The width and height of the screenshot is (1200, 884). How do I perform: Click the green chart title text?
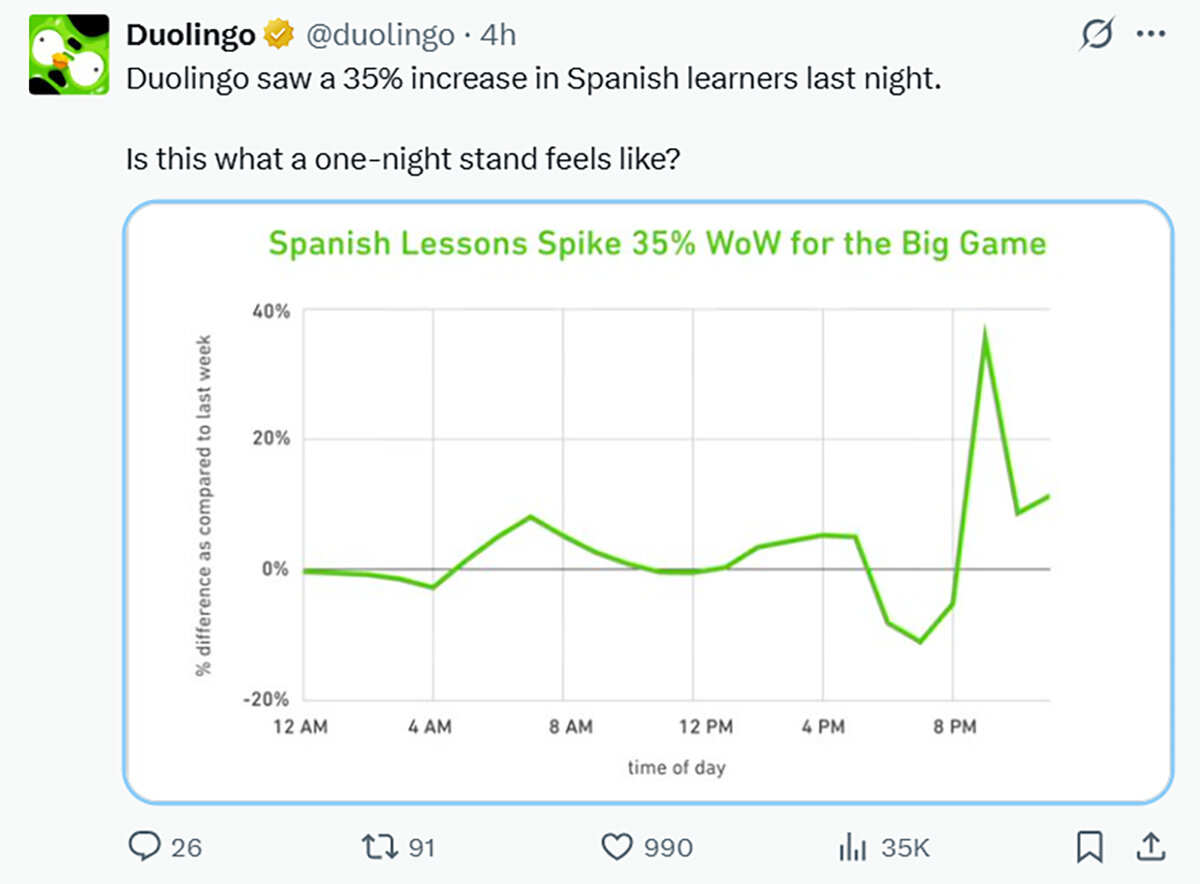658,245
